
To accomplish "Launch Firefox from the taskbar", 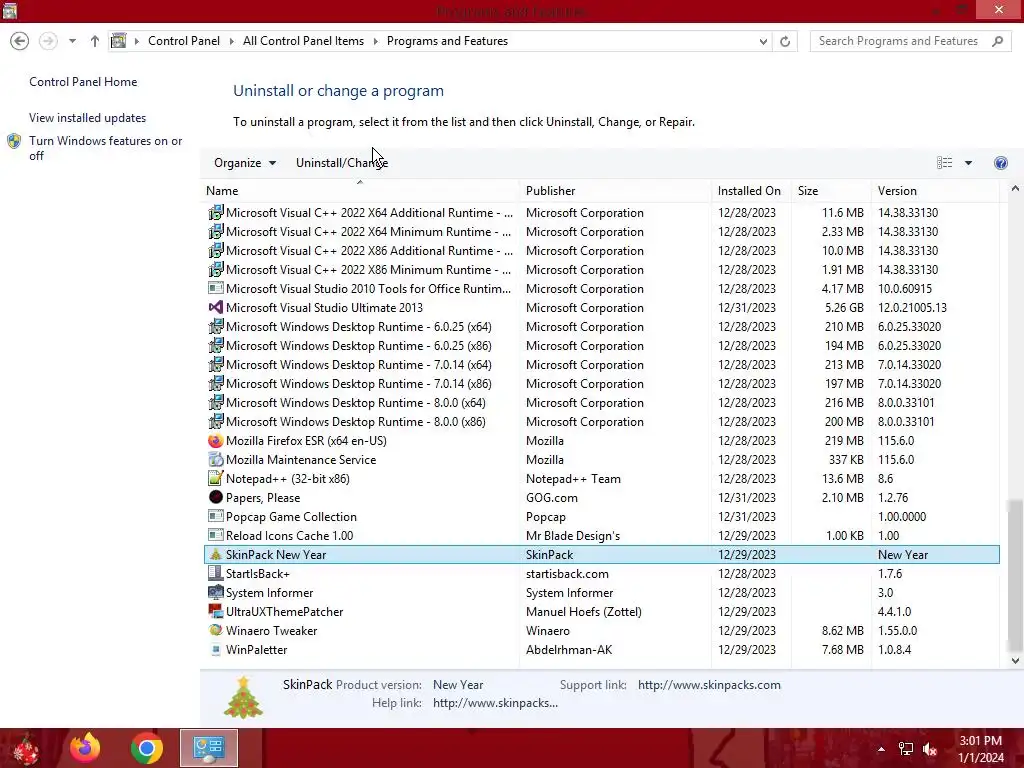I will coord(85,748).
